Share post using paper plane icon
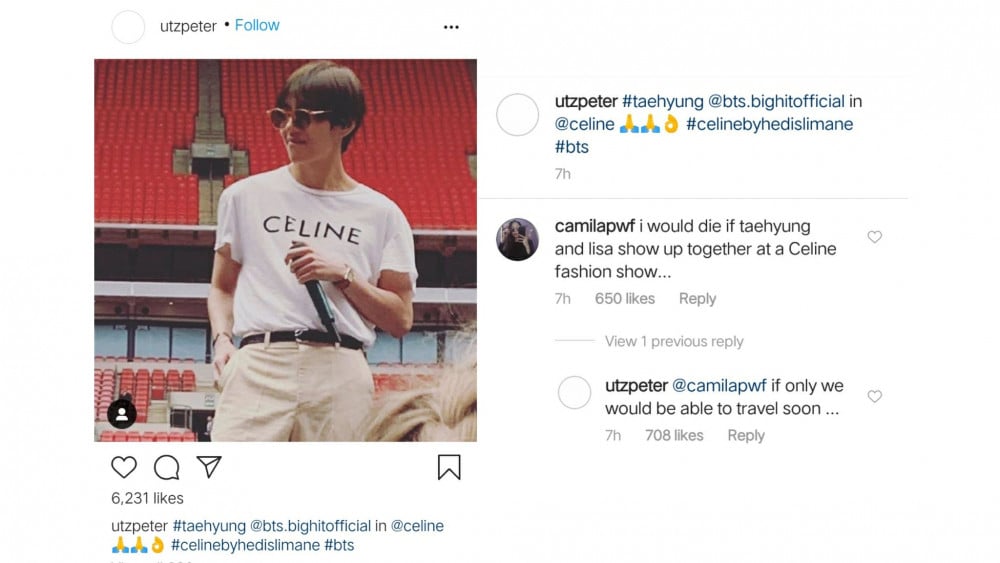Viewport: 1000px width, 563px height. pyautogui.click(x=209, y=467)
